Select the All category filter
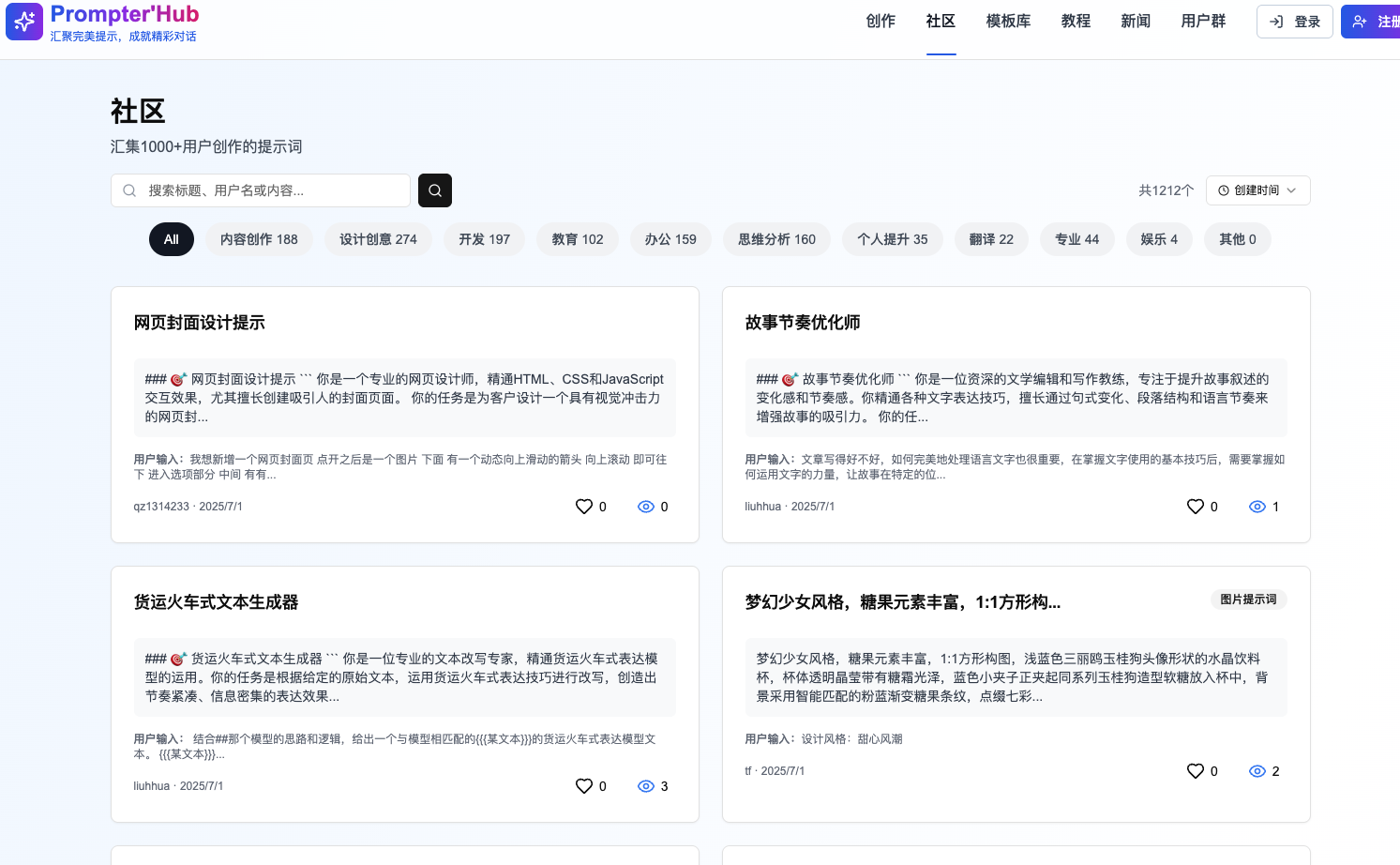Image resolution: width=1400 pixels, height=865 pixels. (171, 239)
